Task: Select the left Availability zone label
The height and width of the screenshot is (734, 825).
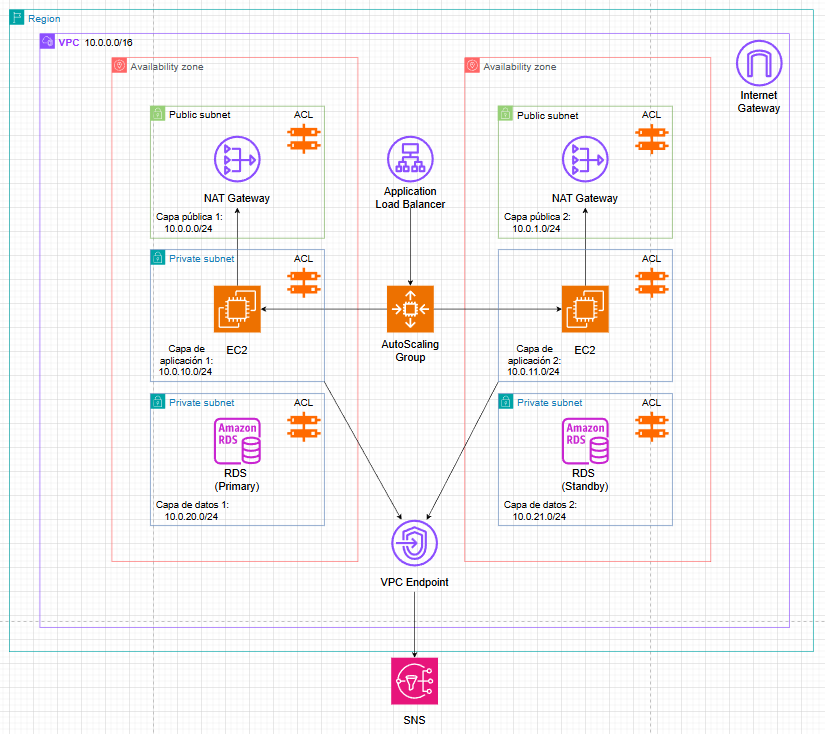Action: pos(167,67)
